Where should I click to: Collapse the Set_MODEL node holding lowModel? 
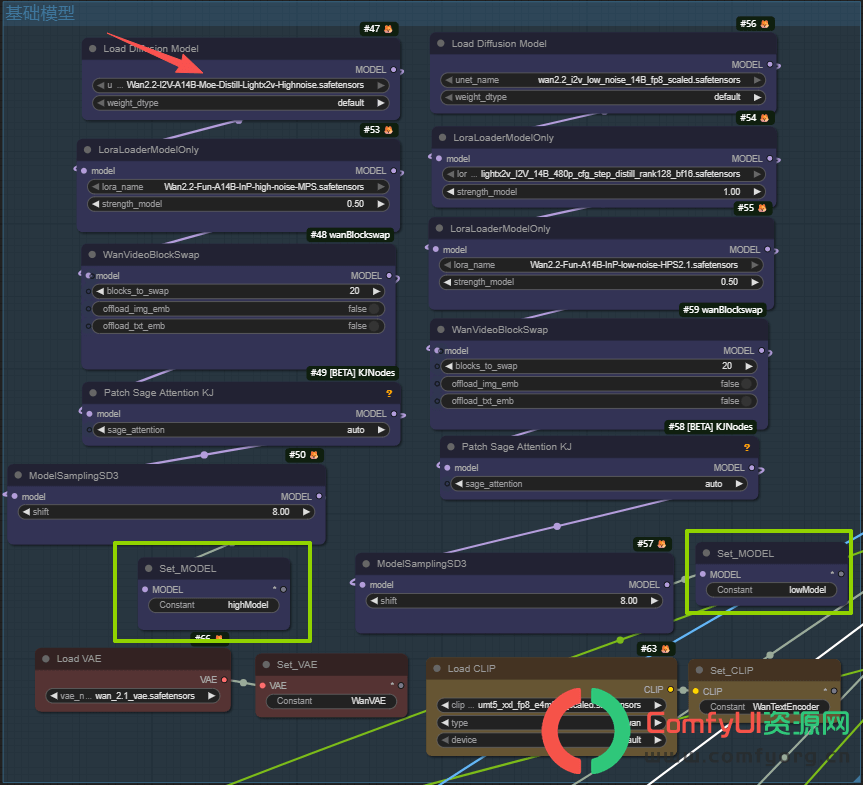pos(707,553)
